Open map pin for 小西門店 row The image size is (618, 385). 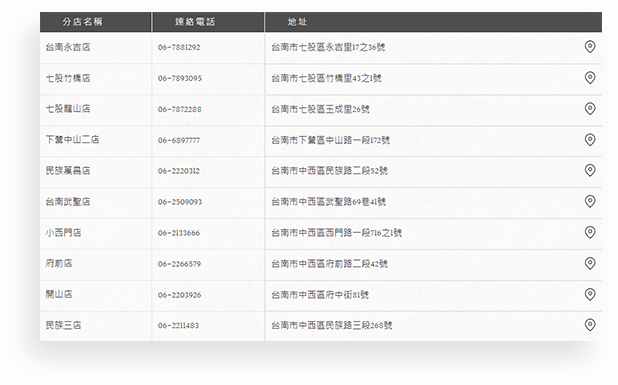coord(590,232)
